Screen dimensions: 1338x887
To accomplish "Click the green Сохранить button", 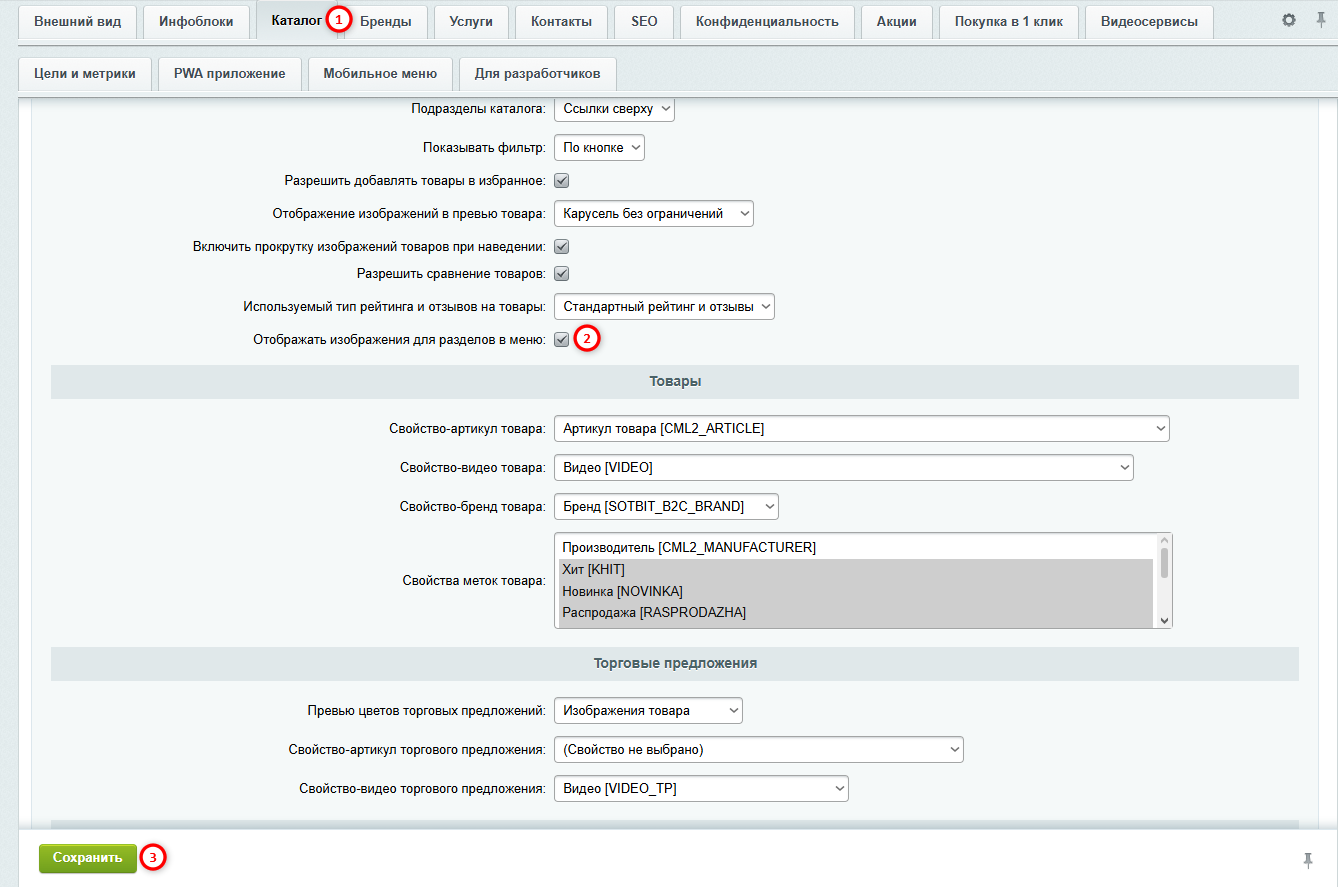I will tap(88, 858).
